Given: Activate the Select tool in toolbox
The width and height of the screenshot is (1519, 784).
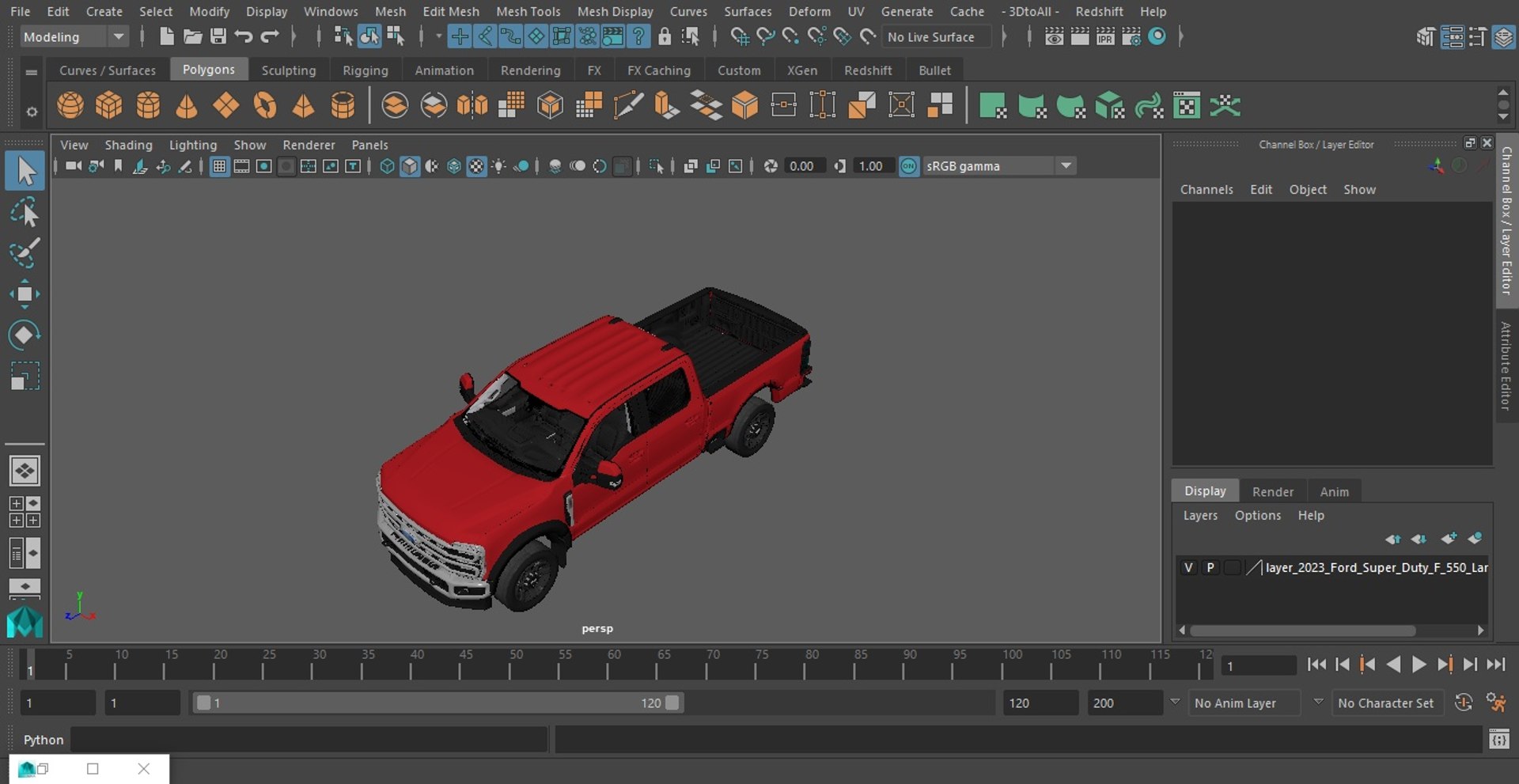Looking at the screenshot, I should click(x=25, y=171).
